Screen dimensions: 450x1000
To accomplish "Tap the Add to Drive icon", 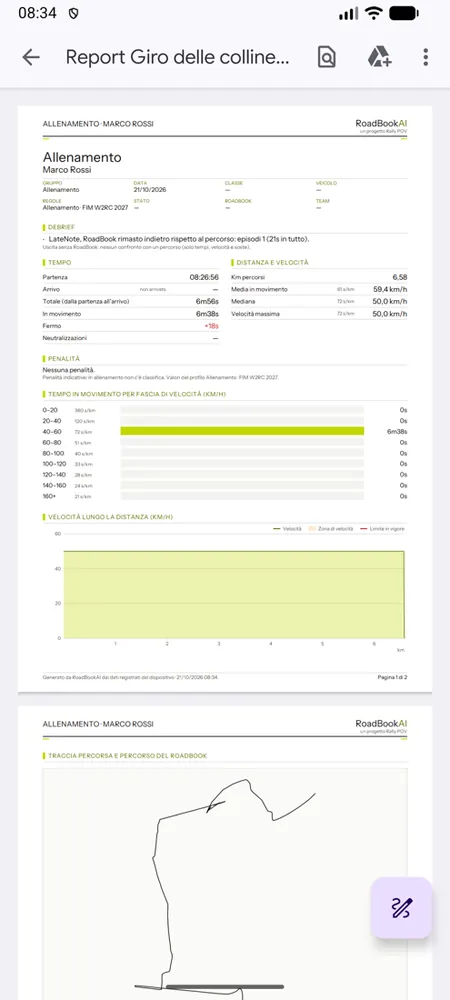I will [x=379, y=57].
